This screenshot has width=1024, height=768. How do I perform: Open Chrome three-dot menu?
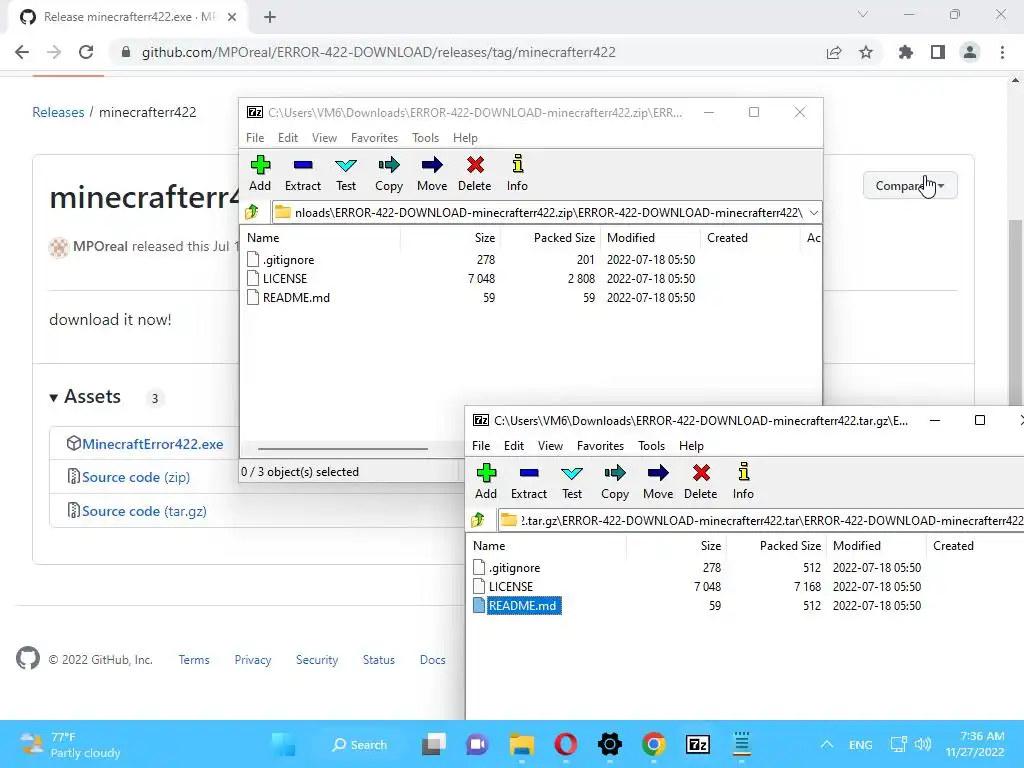pos(1002,52)
